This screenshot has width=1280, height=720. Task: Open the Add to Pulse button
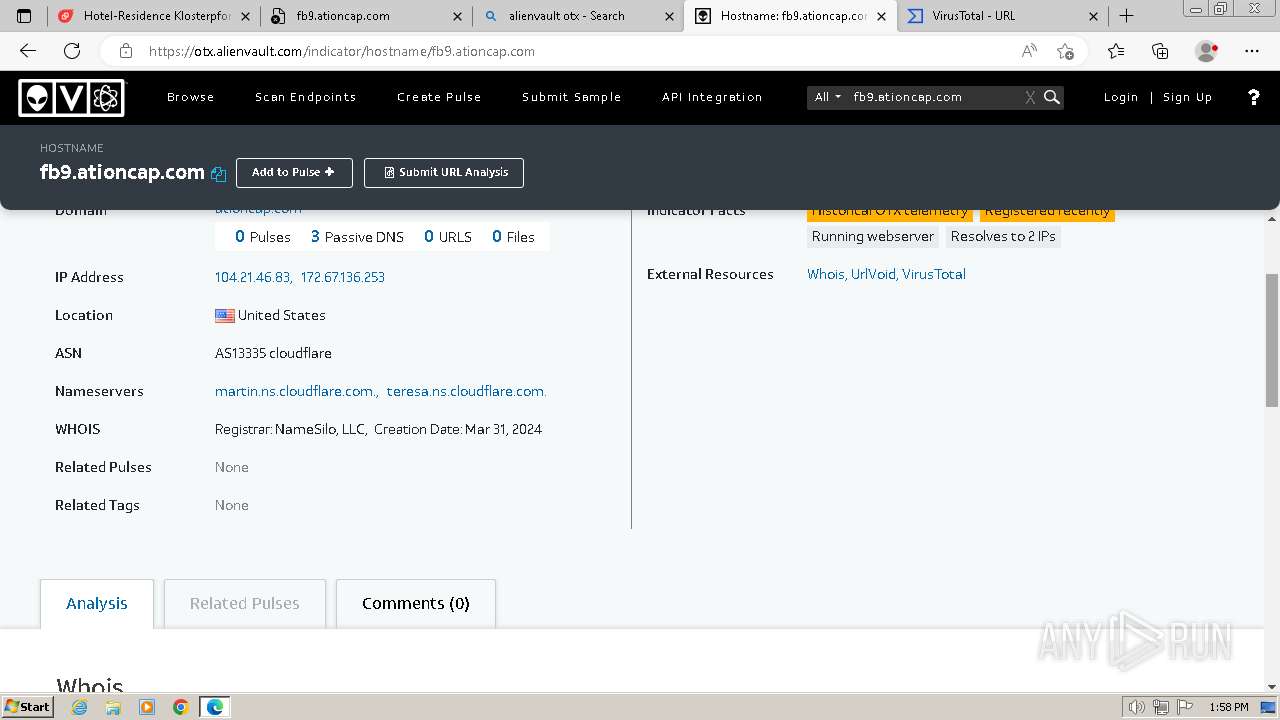click(294, 172)
